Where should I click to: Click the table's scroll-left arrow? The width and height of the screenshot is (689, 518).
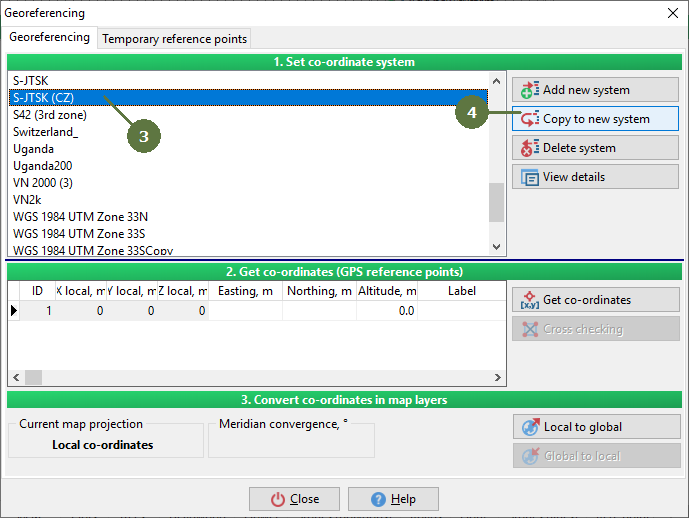coord(17,377)
